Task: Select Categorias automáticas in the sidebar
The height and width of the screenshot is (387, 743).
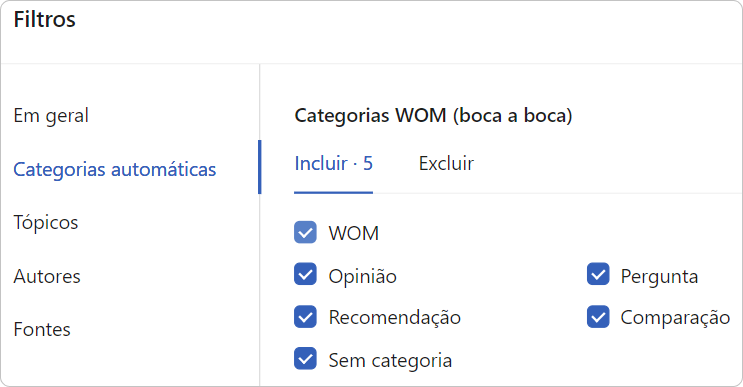Action: (115, 170)
